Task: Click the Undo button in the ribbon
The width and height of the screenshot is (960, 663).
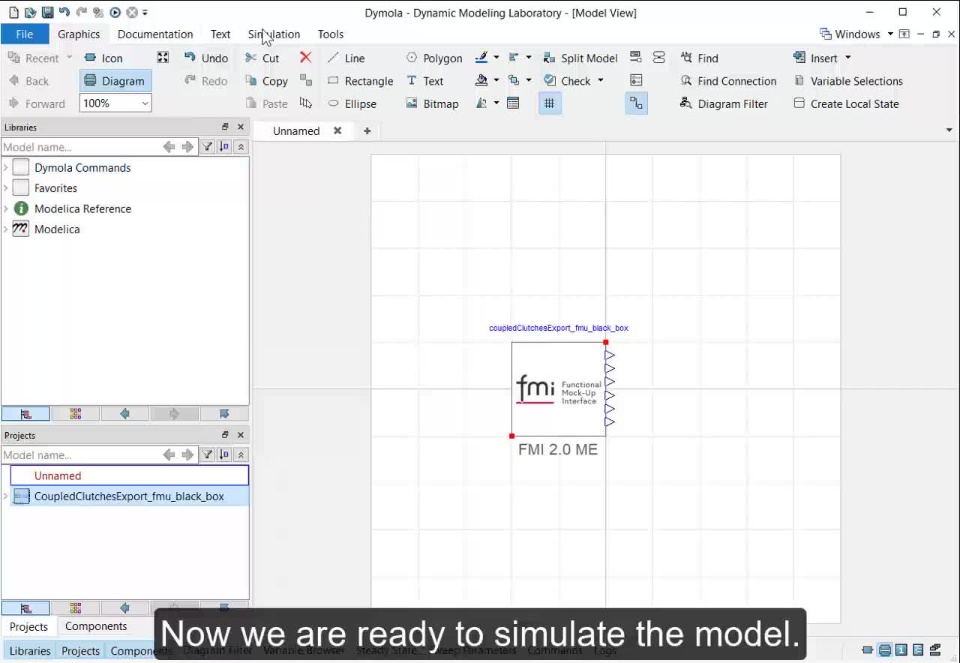Action: pos(206,58)
